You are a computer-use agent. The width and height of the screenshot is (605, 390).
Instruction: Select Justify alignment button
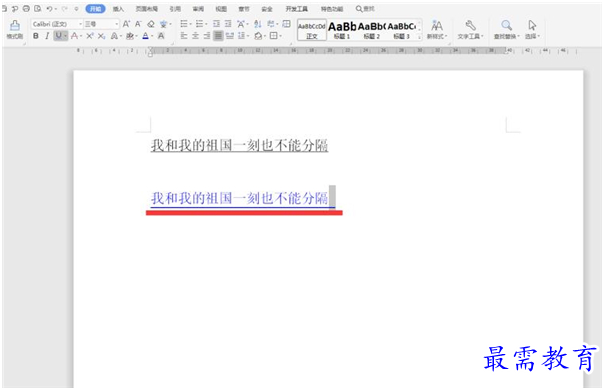click(x=218, y=36)
